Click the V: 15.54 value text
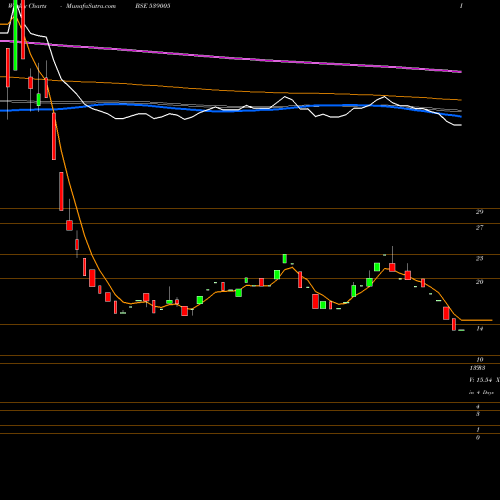This screenshot has height=500, width=500. 480,380
